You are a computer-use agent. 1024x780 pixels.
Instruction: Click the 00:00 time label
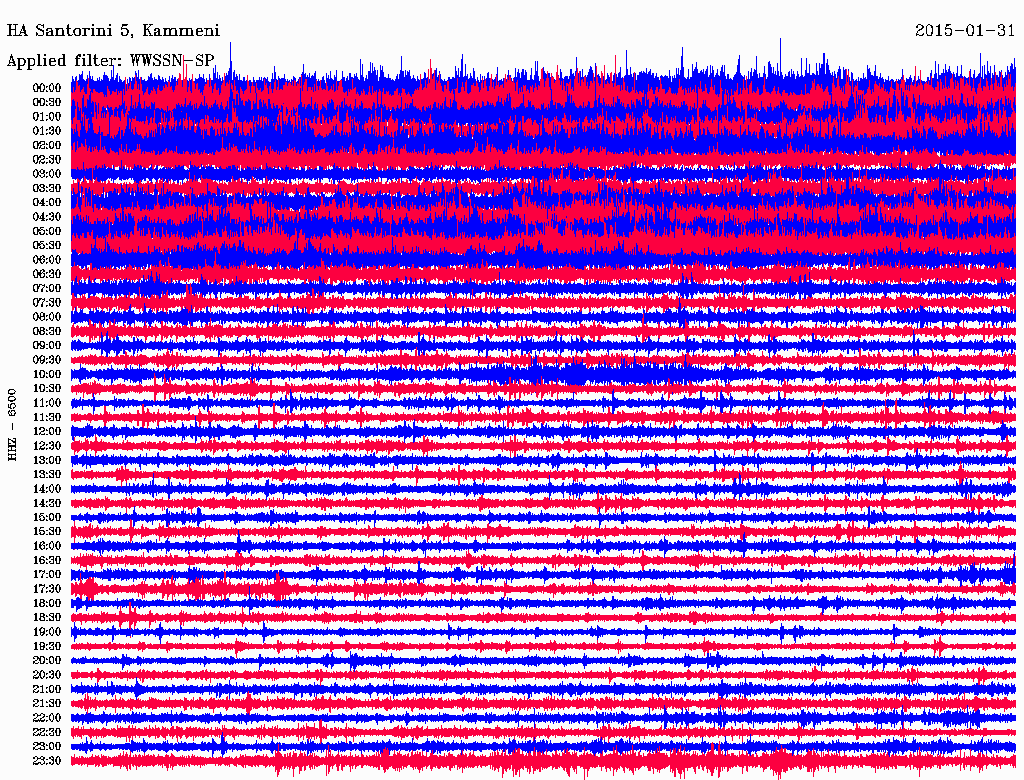(47, 88)
